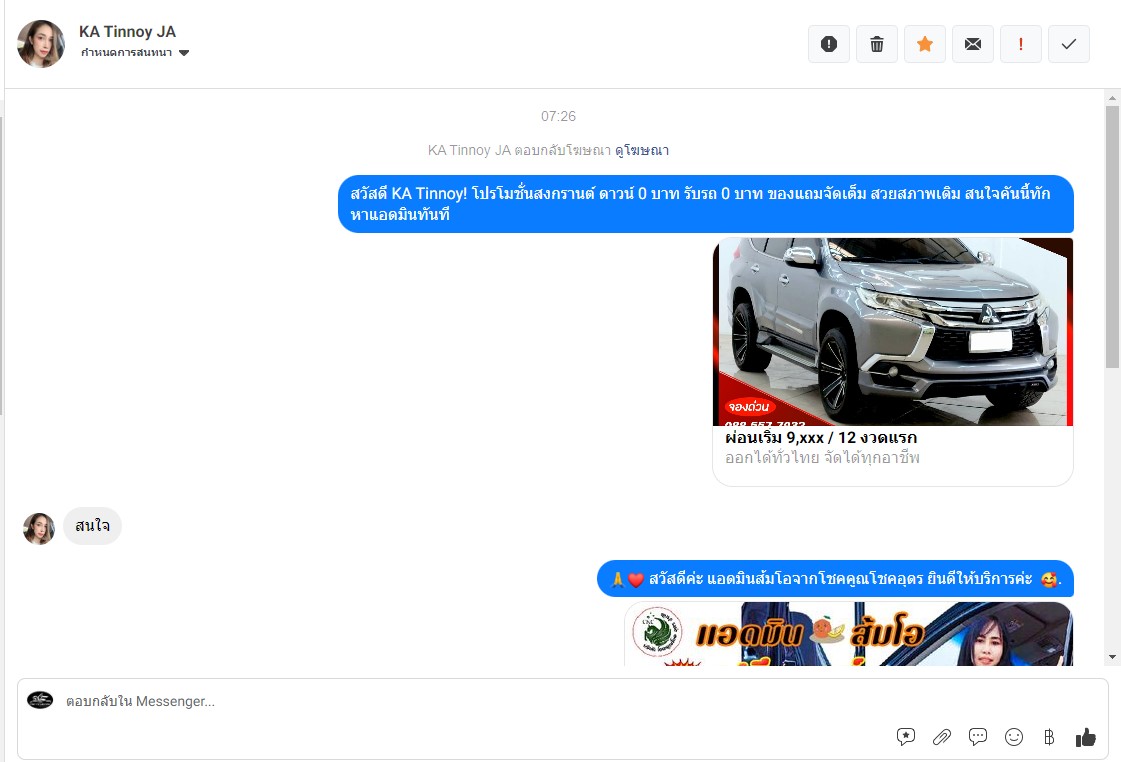Open KA Tinnoy JA profile photo in header
Image resolution: width=1121 pixels, height=762 pixels.
[41, 44]
